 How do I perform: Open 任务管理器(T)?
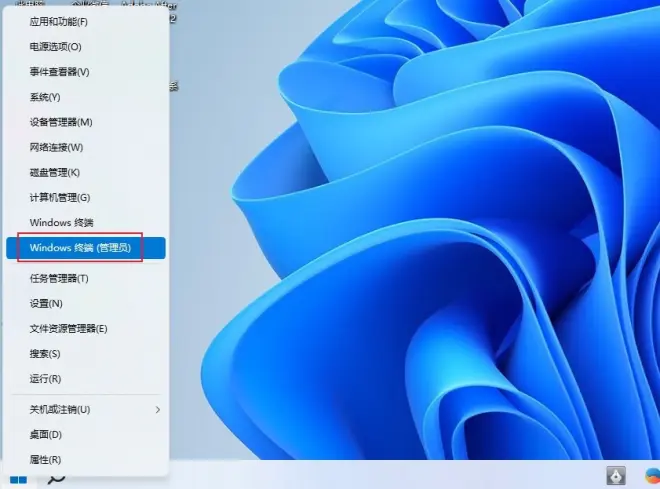pyautogui.click(x=86, y=279)
